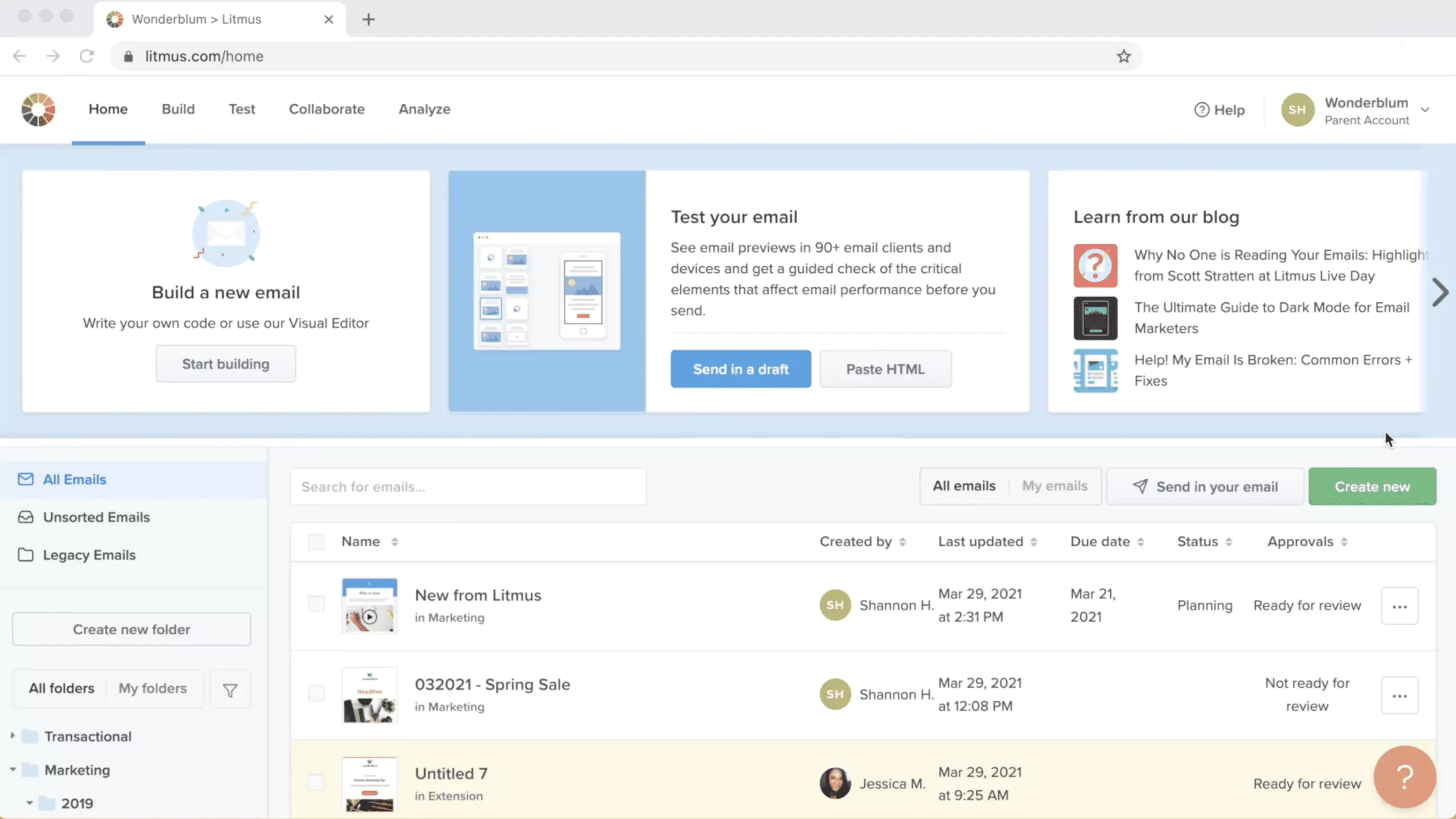The image size is (1456, 819).
Task: Click the green Create new button
Action: click(x=1371, y=486)
